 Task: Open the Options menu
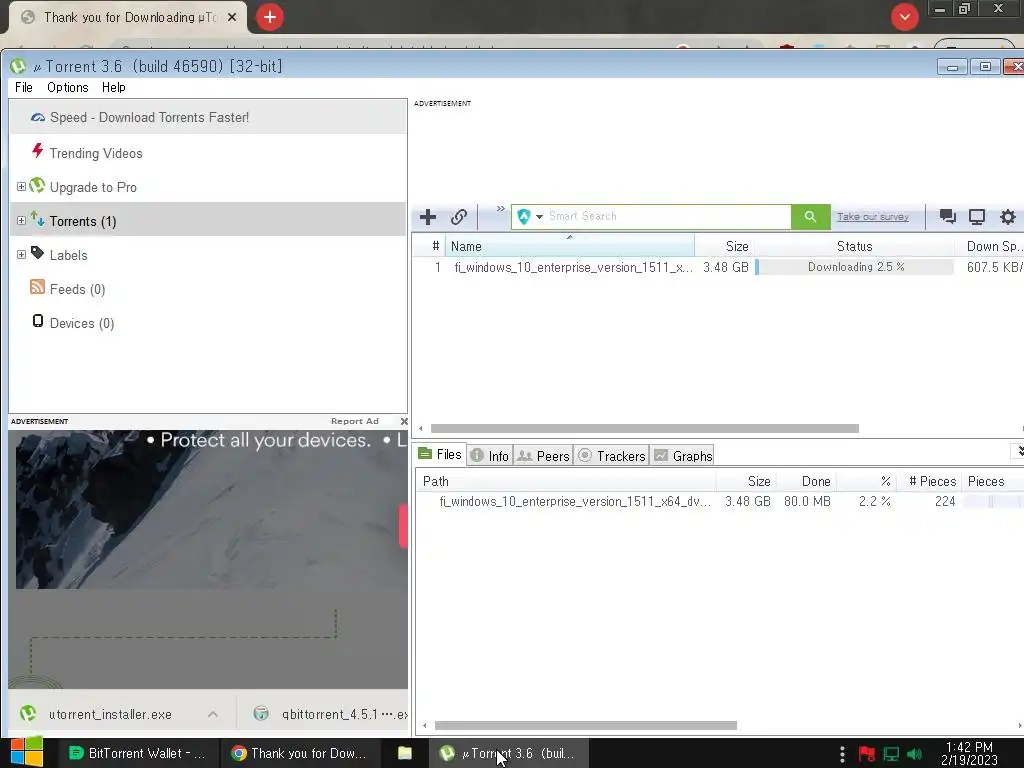[x=67, y=88]
